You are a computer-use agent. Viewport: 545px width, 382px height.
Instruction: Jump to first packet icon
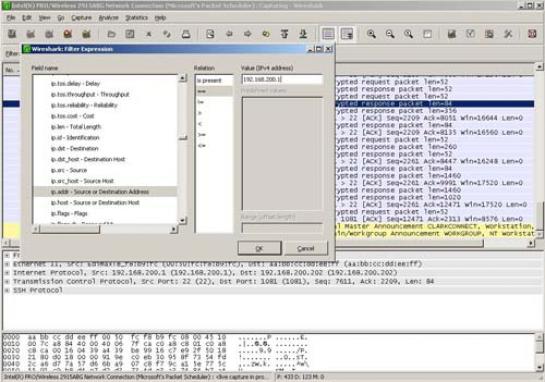[x=285, y=34]
